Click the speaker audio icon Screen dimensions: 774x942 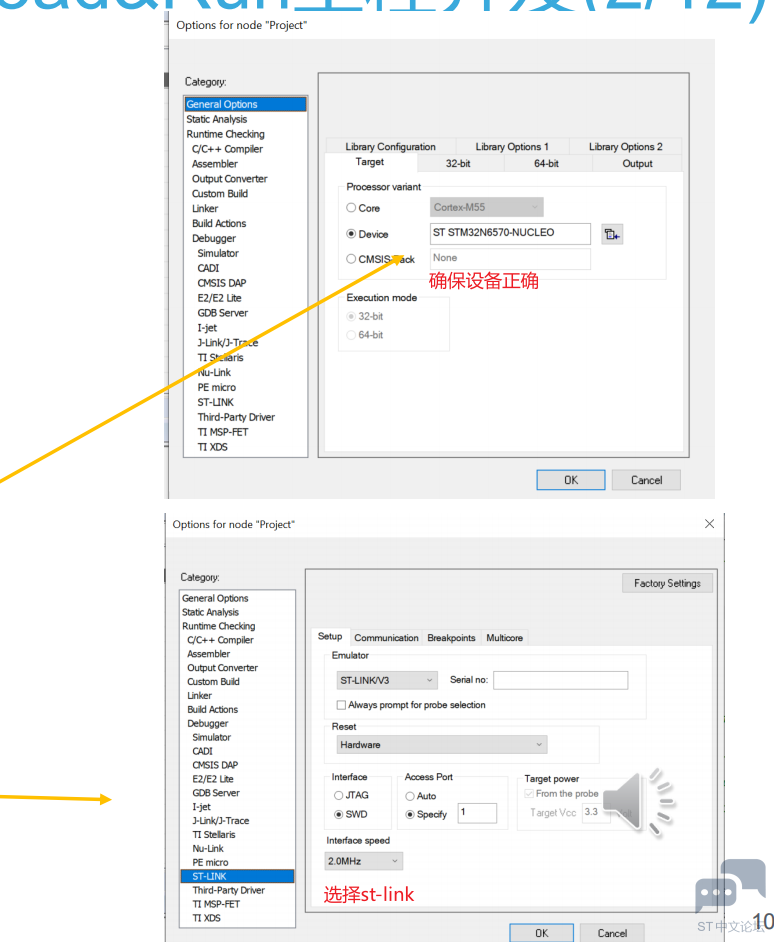(639, 802)
